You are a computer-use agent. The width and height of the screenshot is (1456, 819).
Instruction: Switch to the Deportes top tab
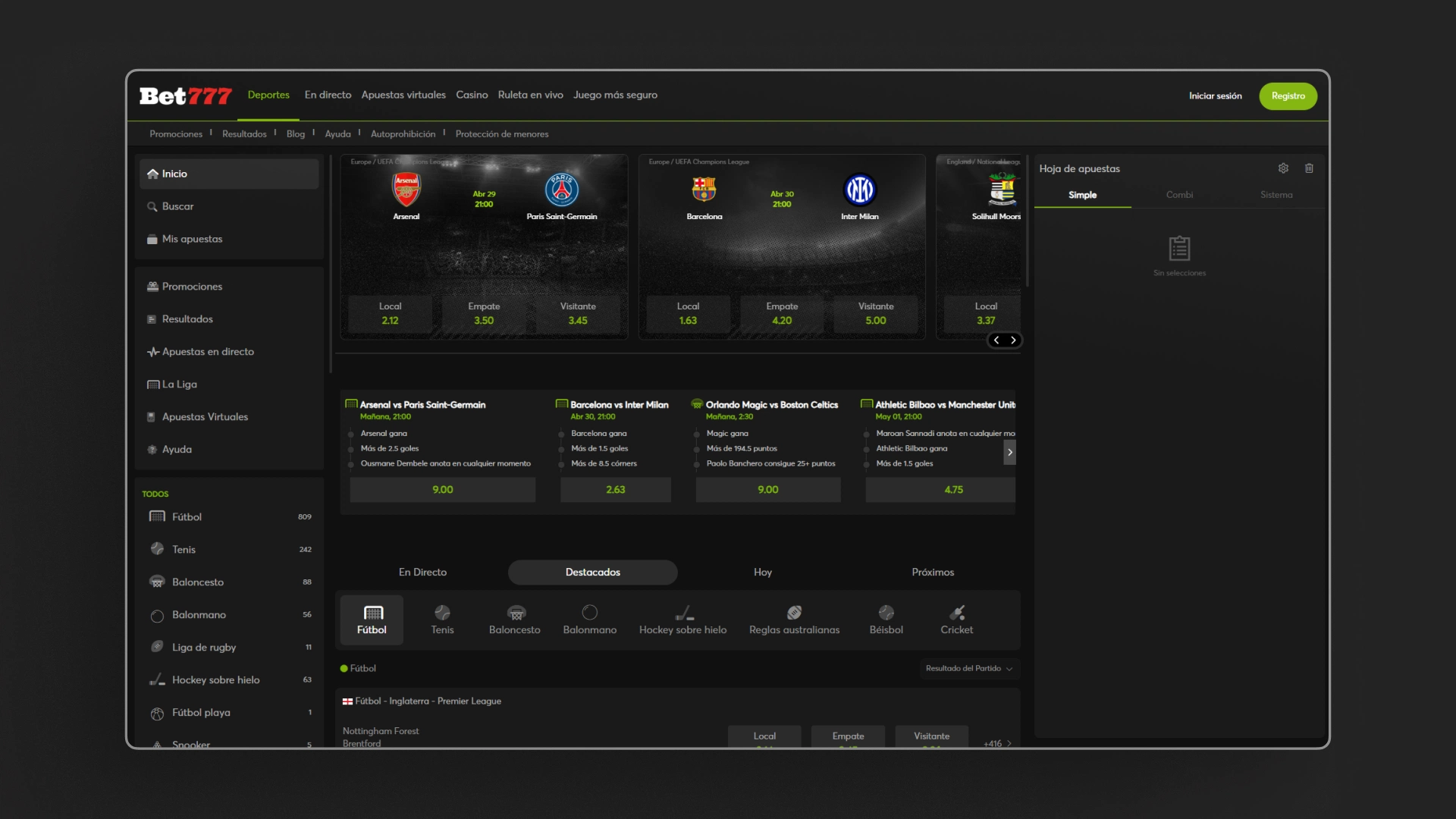[x=268, y=96]
